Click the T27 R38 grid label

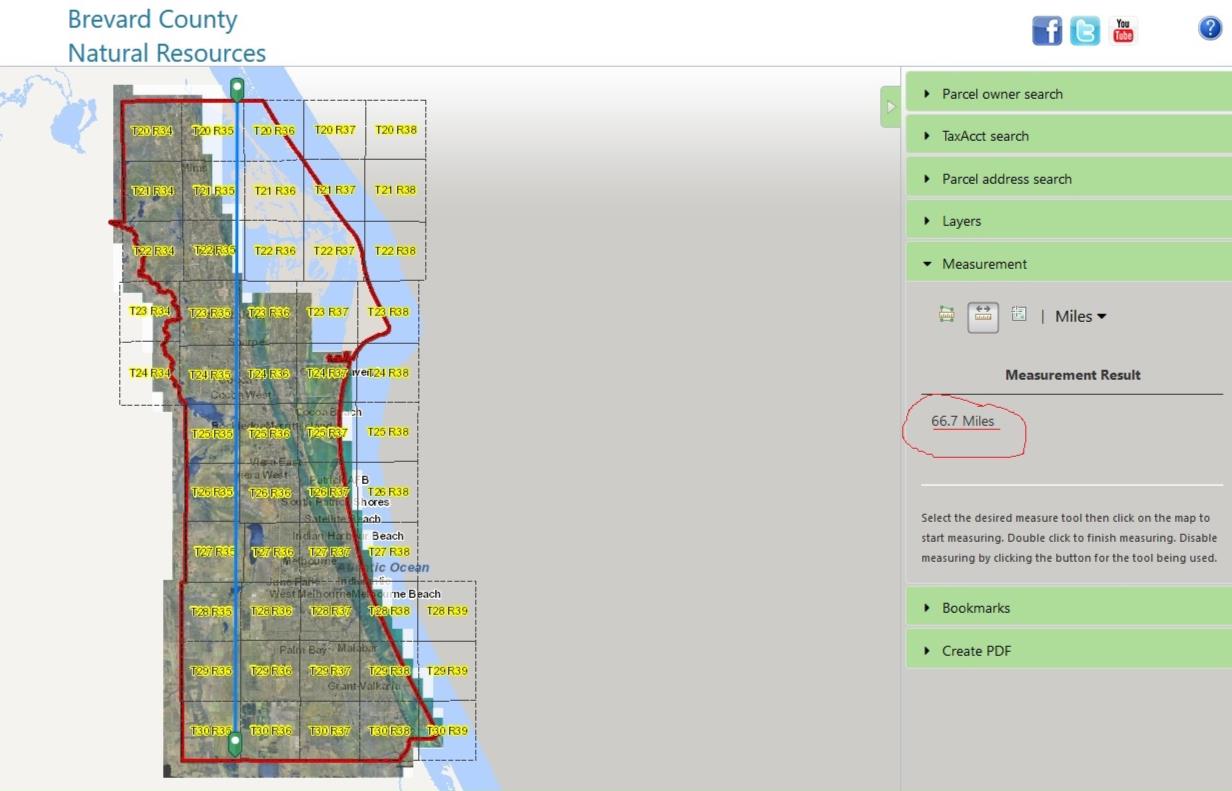pos(388,552)
